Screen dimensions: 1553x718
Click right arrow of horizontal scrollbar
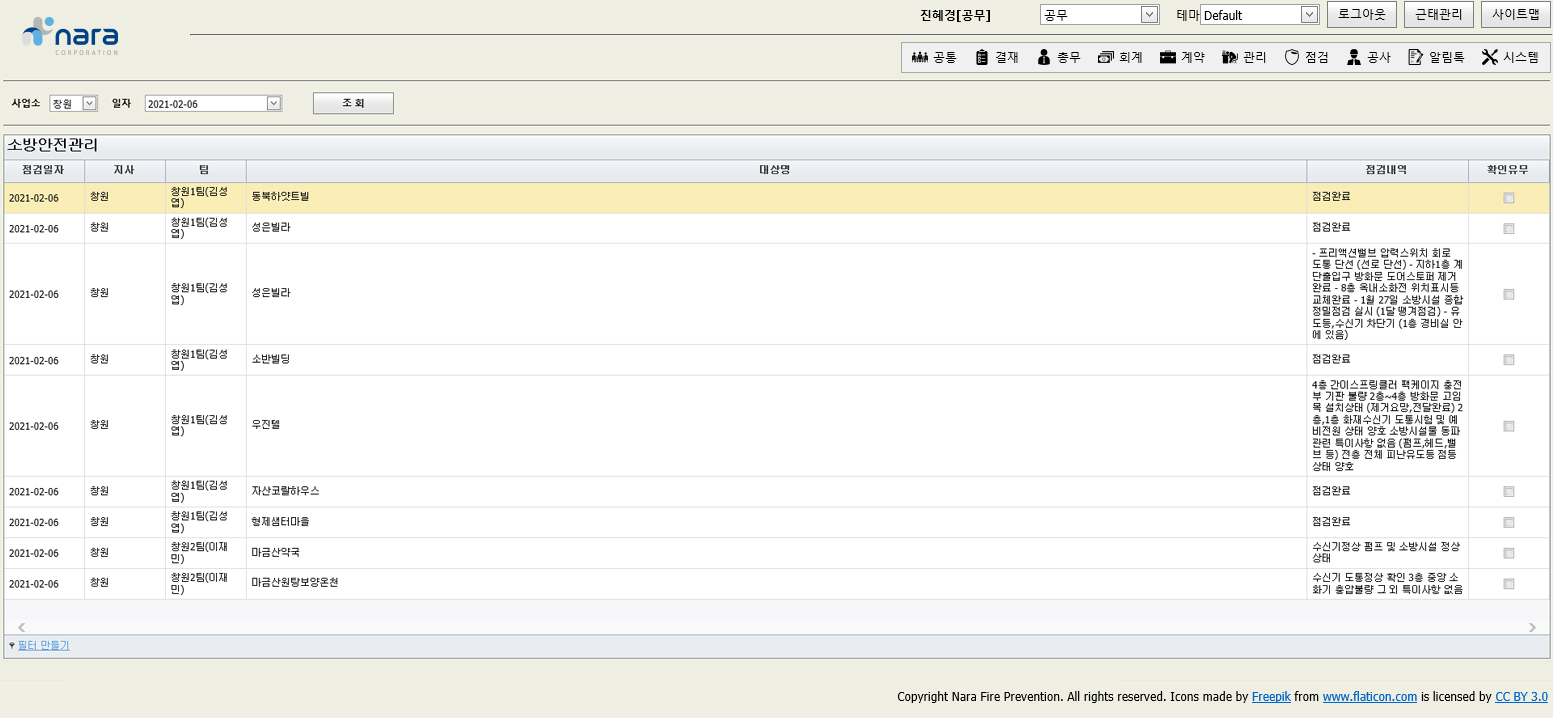1532,627
